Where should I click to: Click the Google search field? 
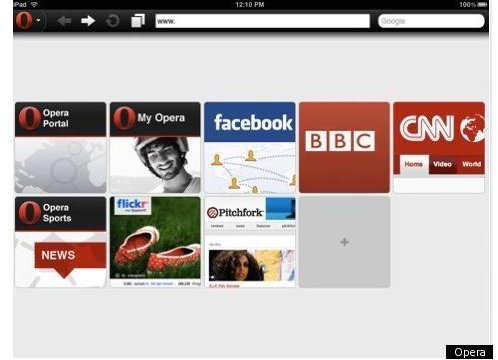(x=431, y=21)
